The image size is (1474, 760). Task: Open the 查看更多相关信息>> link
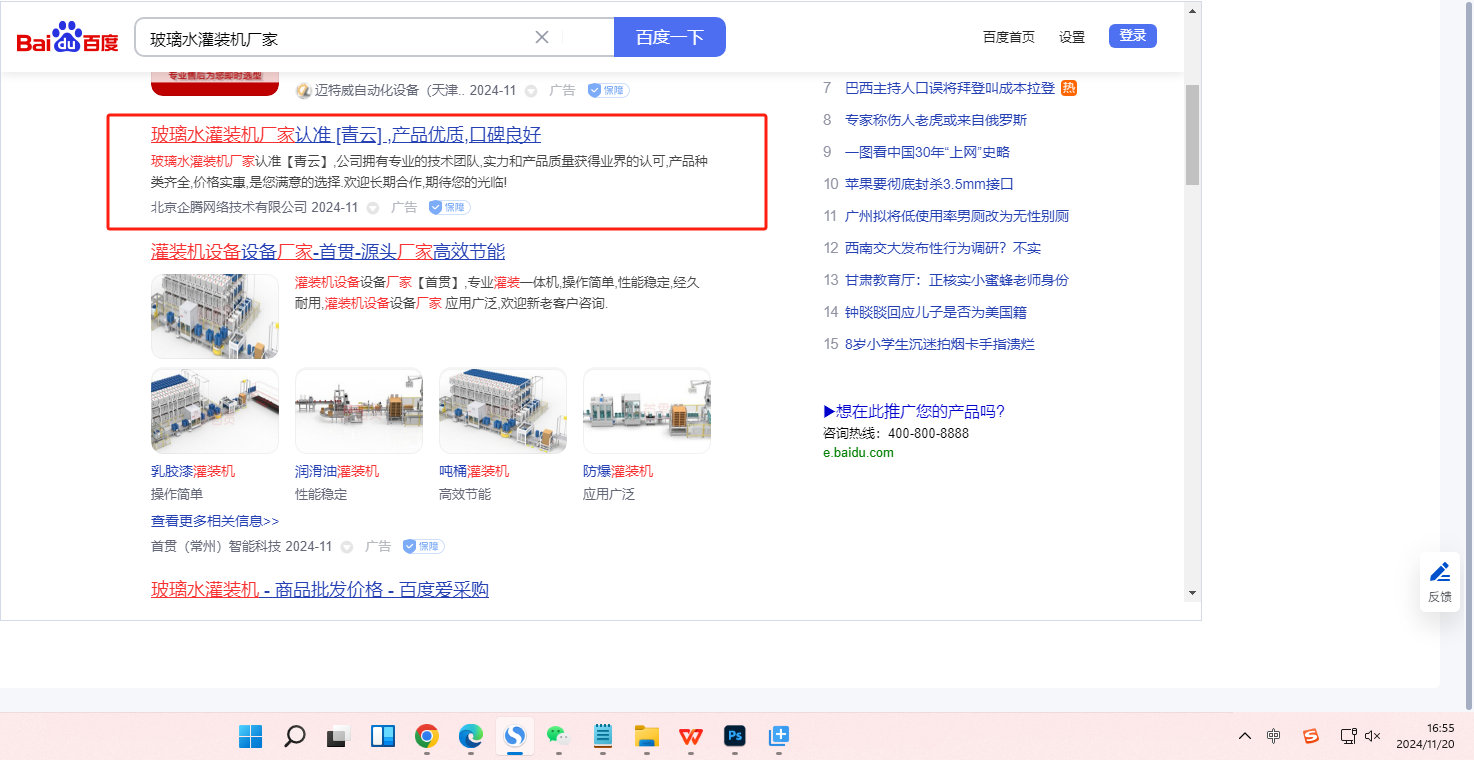(214, 521)
